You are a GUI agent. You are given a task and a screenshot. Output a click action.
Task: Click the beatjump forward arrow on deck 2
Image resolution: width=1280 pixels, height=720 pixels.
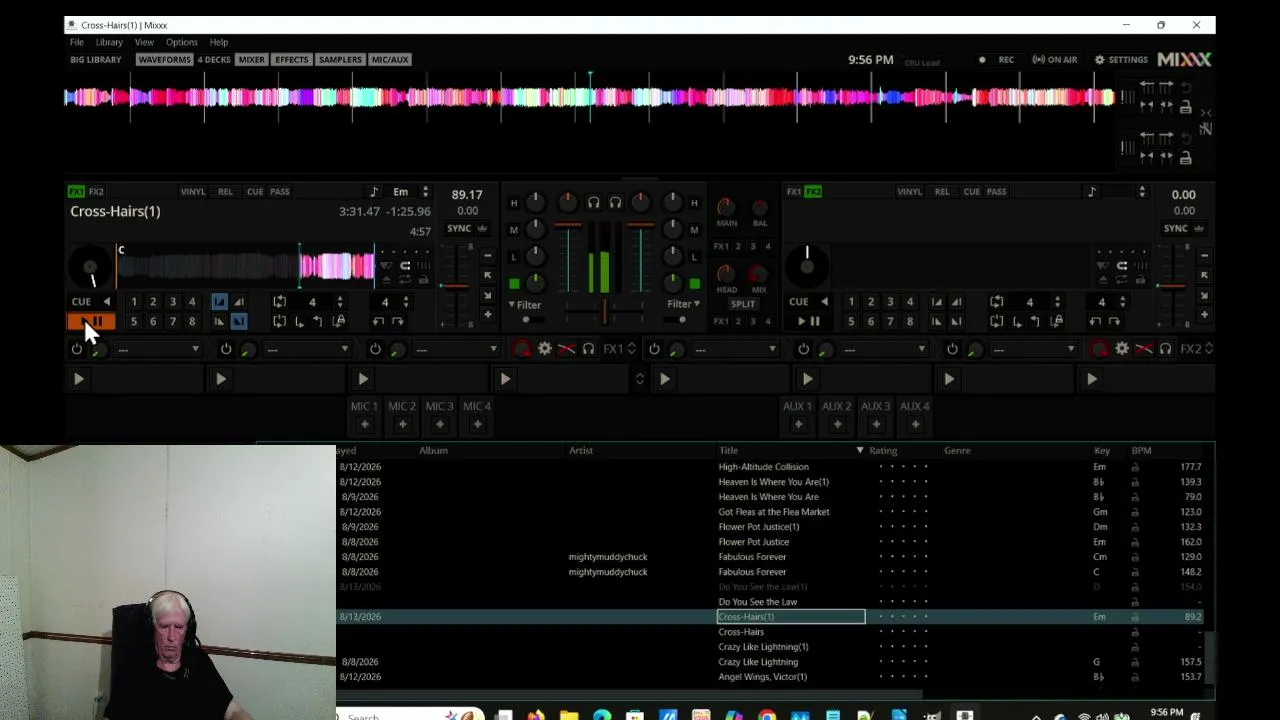[x=1115, y=321]
